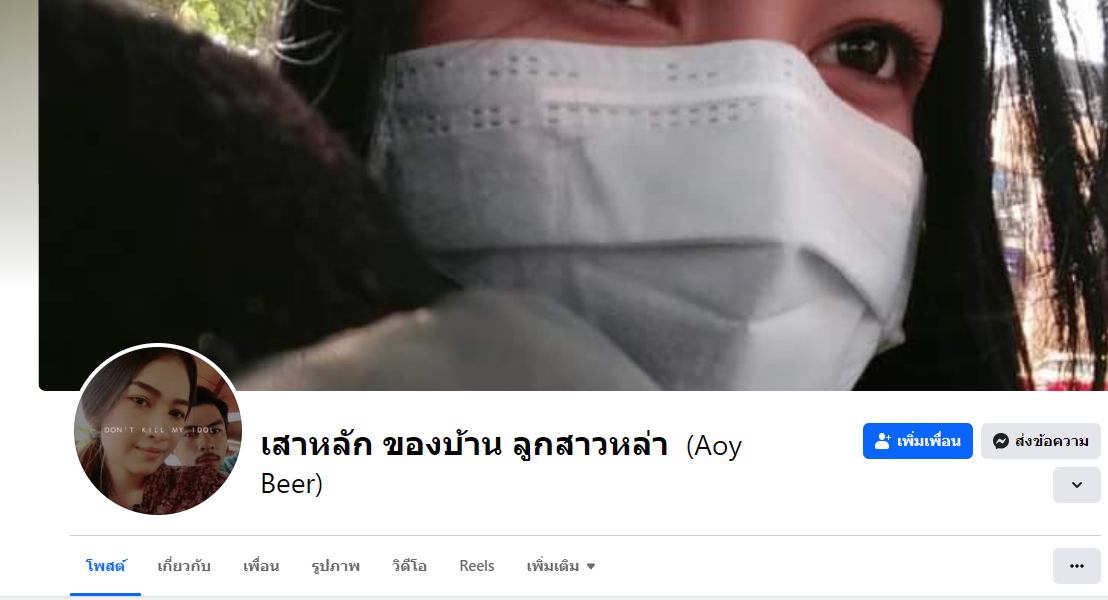Open the วิดีโอ tab
Viewport: 1108px width, 600px height.
[409, 566]
